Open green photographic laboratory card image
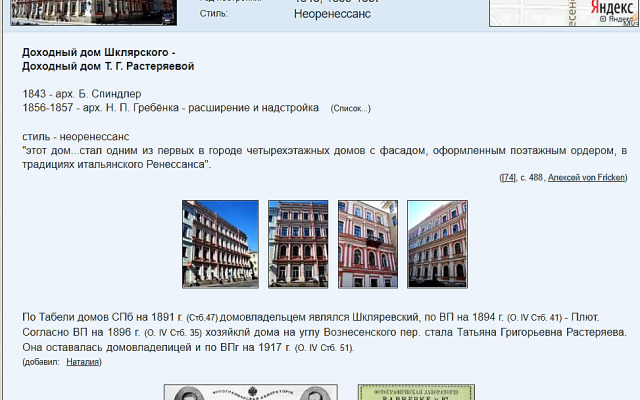 [x=416, y=392]
